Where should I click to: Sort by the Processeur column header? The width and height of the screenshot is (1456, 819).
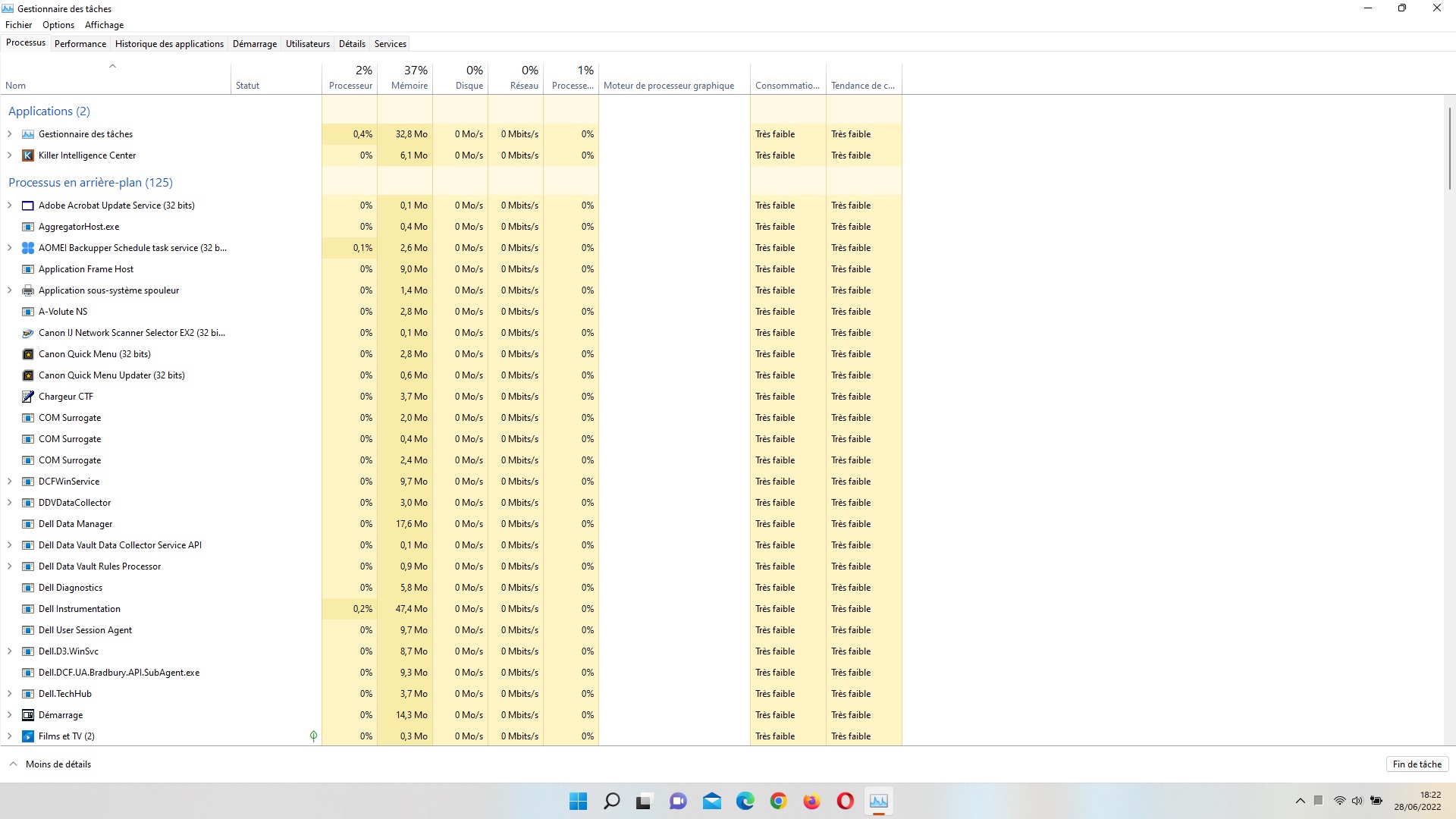[x=350, y=77]
